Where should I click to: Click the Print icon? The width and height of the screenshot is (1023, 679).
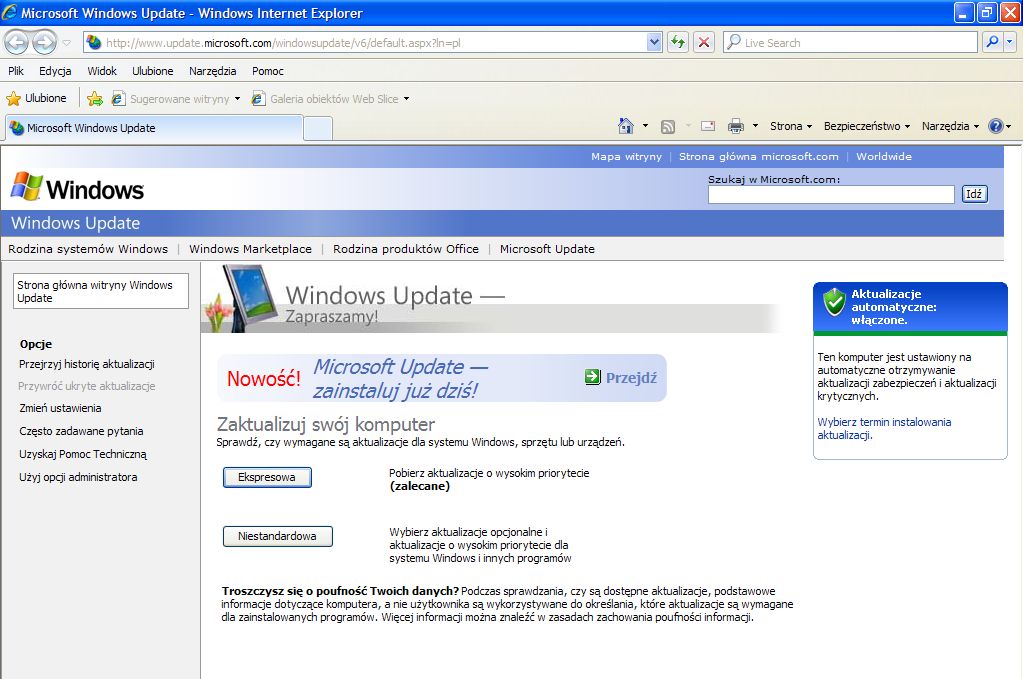pos(736,126)
